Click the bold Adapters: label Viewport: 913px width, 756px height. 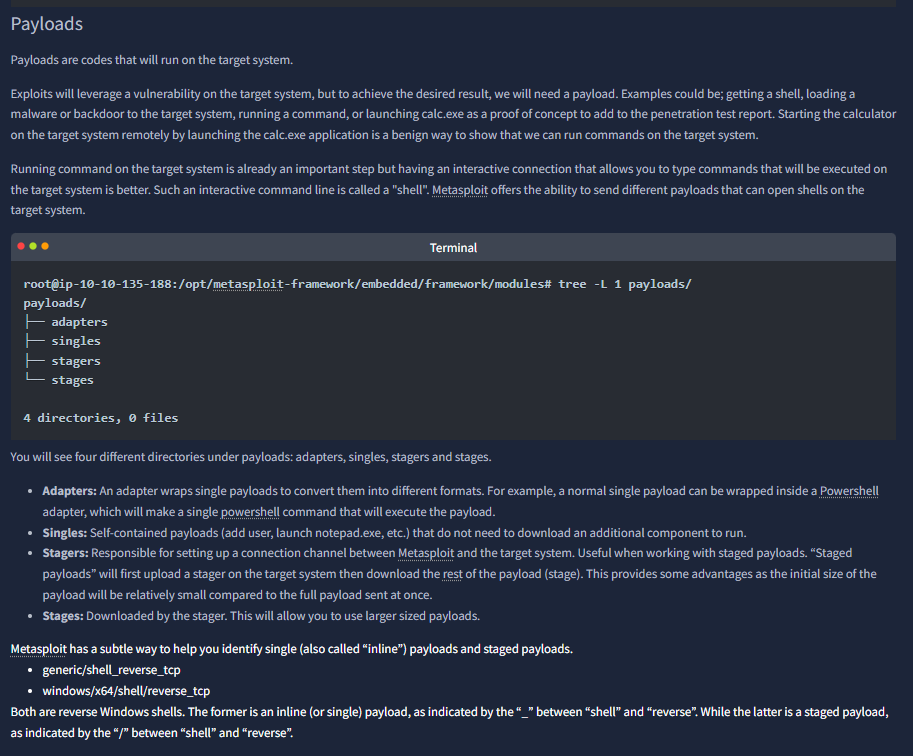tap(69, 491)
